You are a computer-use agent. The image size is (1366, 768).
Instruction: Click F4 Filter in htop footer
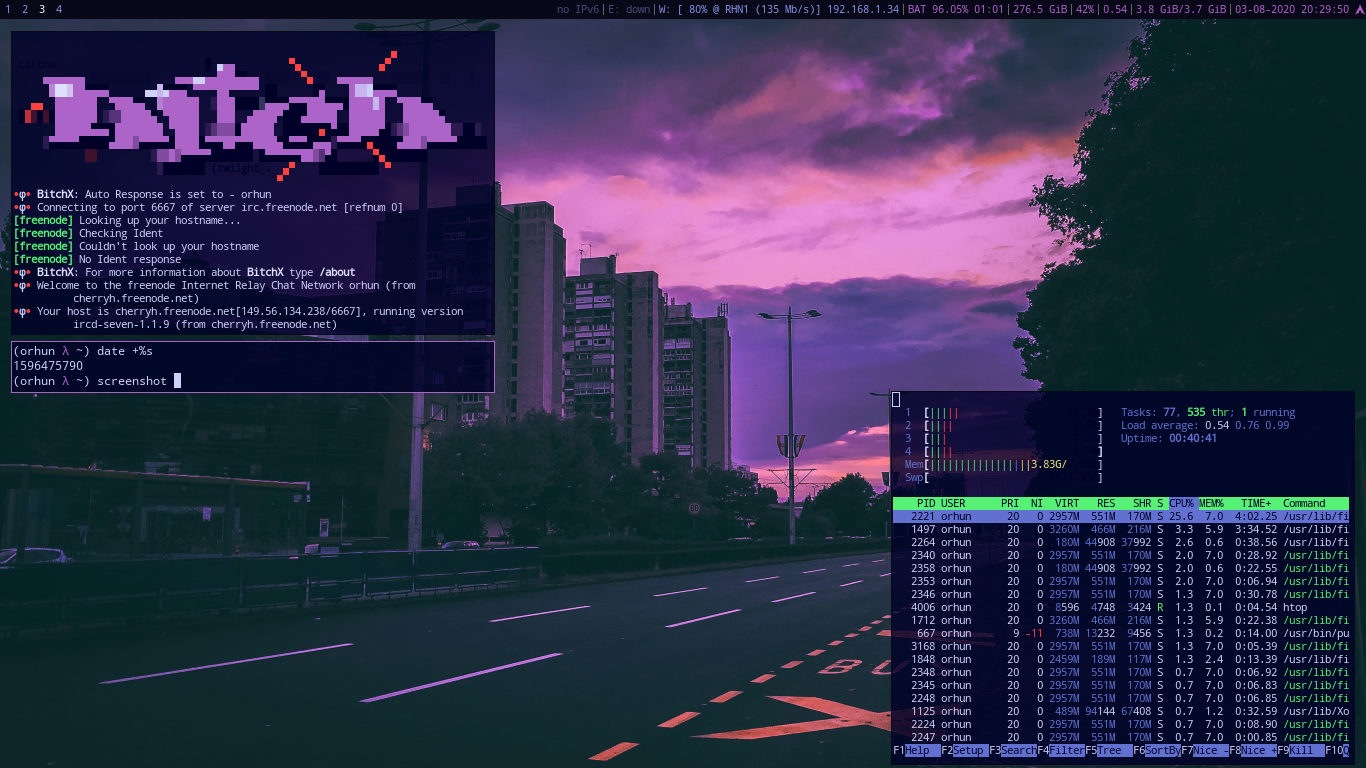[1060, 750]
